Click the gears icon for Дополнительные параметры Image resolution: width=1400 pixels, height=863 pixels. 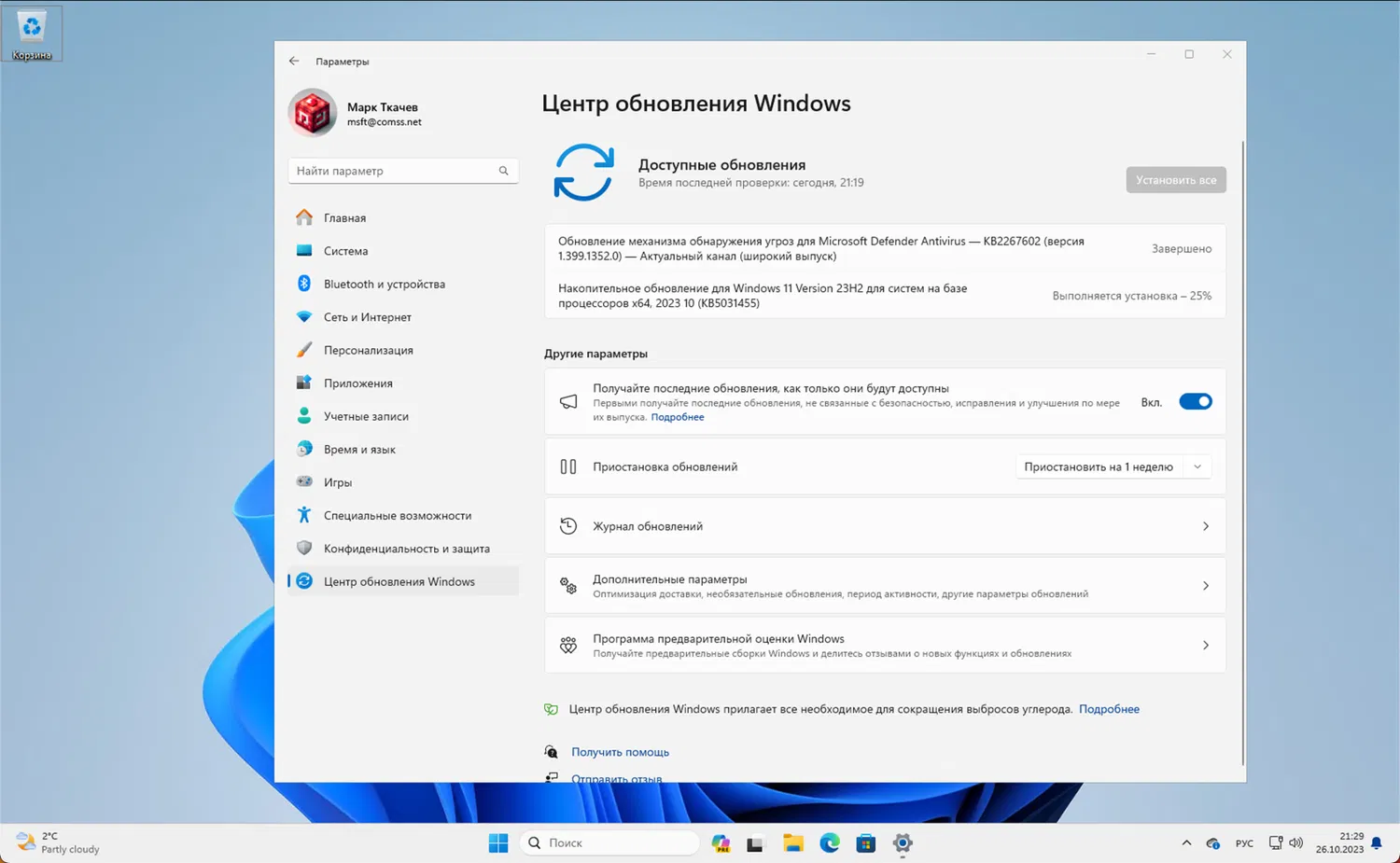coord(568,586)
